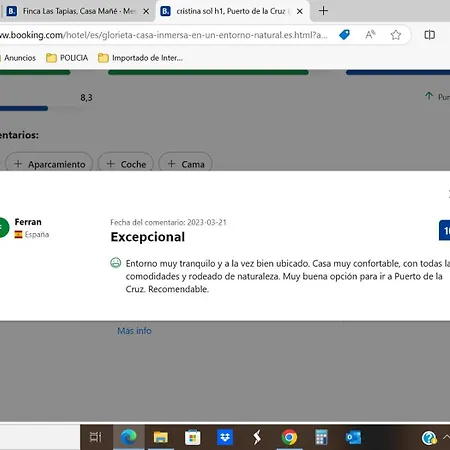Toggle the Aparcamiento topic filter
This screenshot has width=450, height=450.
coord(50,164)
